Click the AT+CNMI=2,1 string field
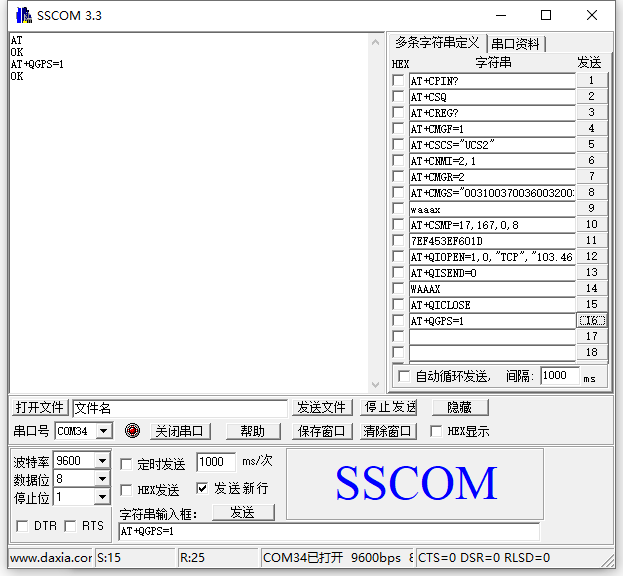623x576 pixels. 492,161
